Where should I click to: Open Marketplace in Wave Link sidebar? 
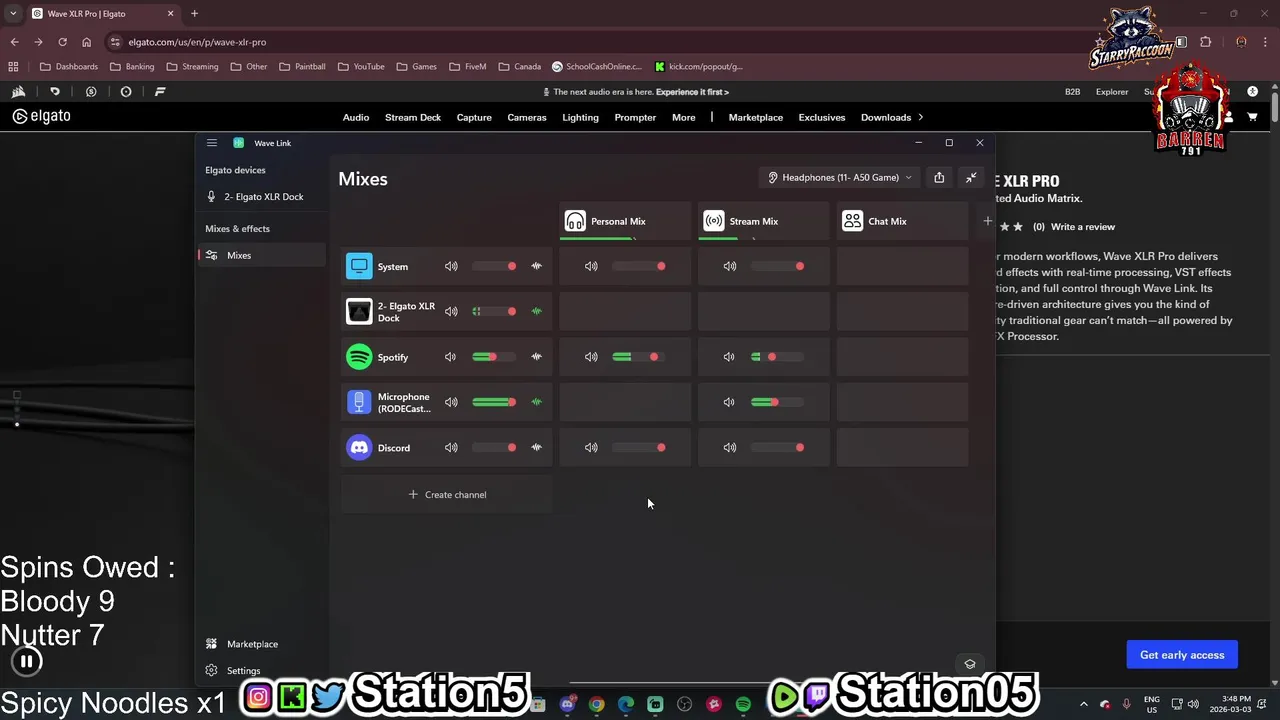coord(252,644)
